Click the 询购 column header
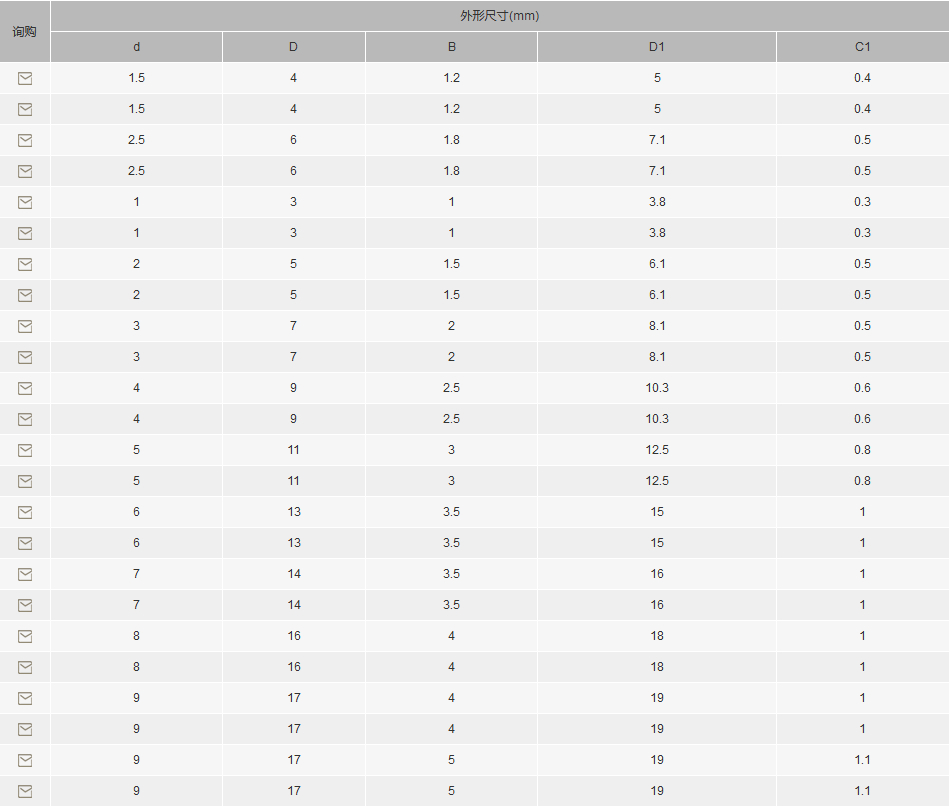The height and width of the screenshot is (808, 949). (x=25, y=31)
